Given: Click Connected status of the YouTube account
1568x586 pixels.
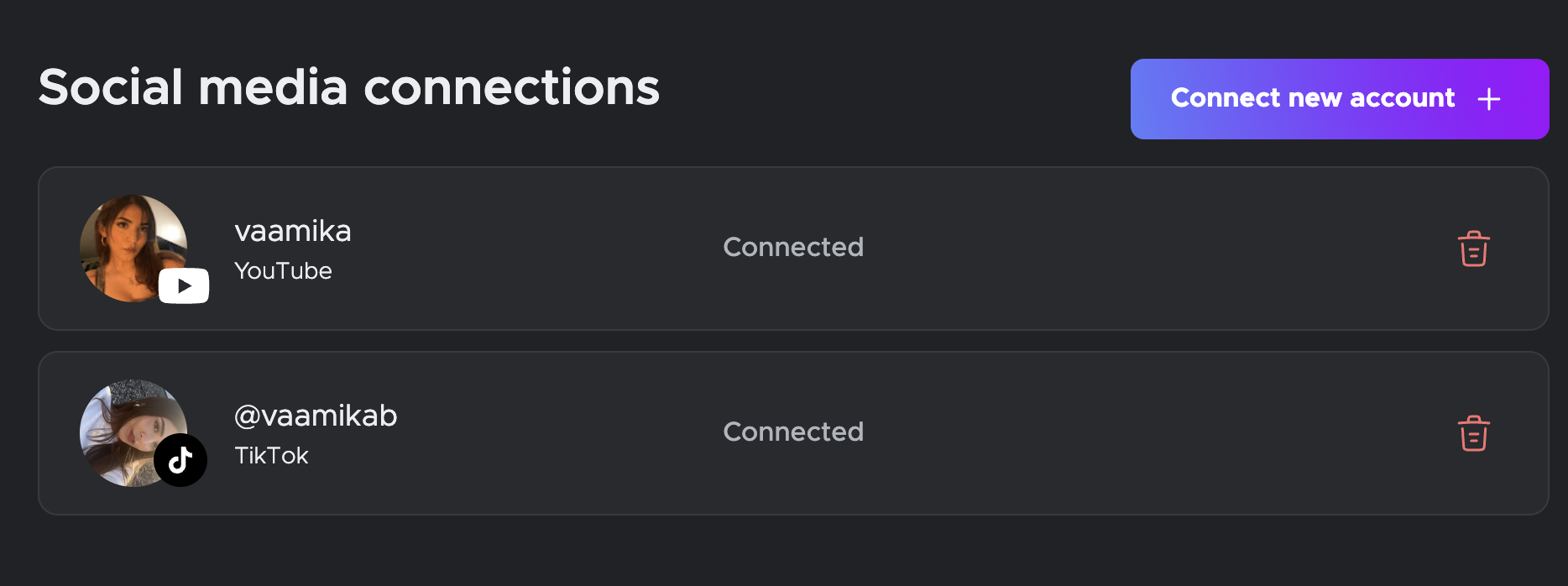Looking at the screenshot, I should [x=793, y=247].
